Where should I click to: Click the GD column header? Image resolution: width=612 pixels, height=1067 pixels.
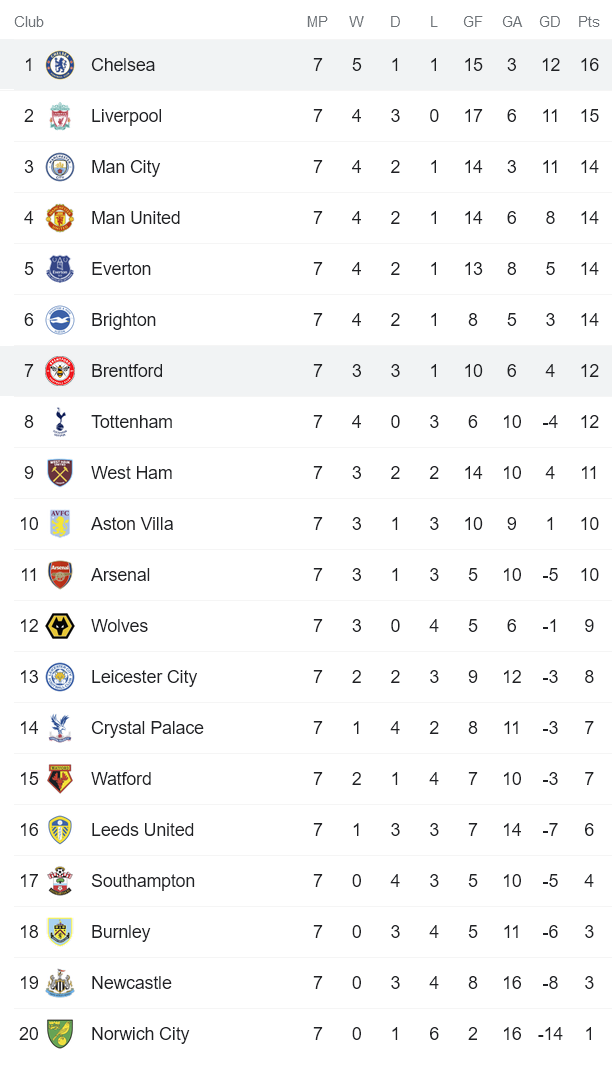(x=550, y=22)
